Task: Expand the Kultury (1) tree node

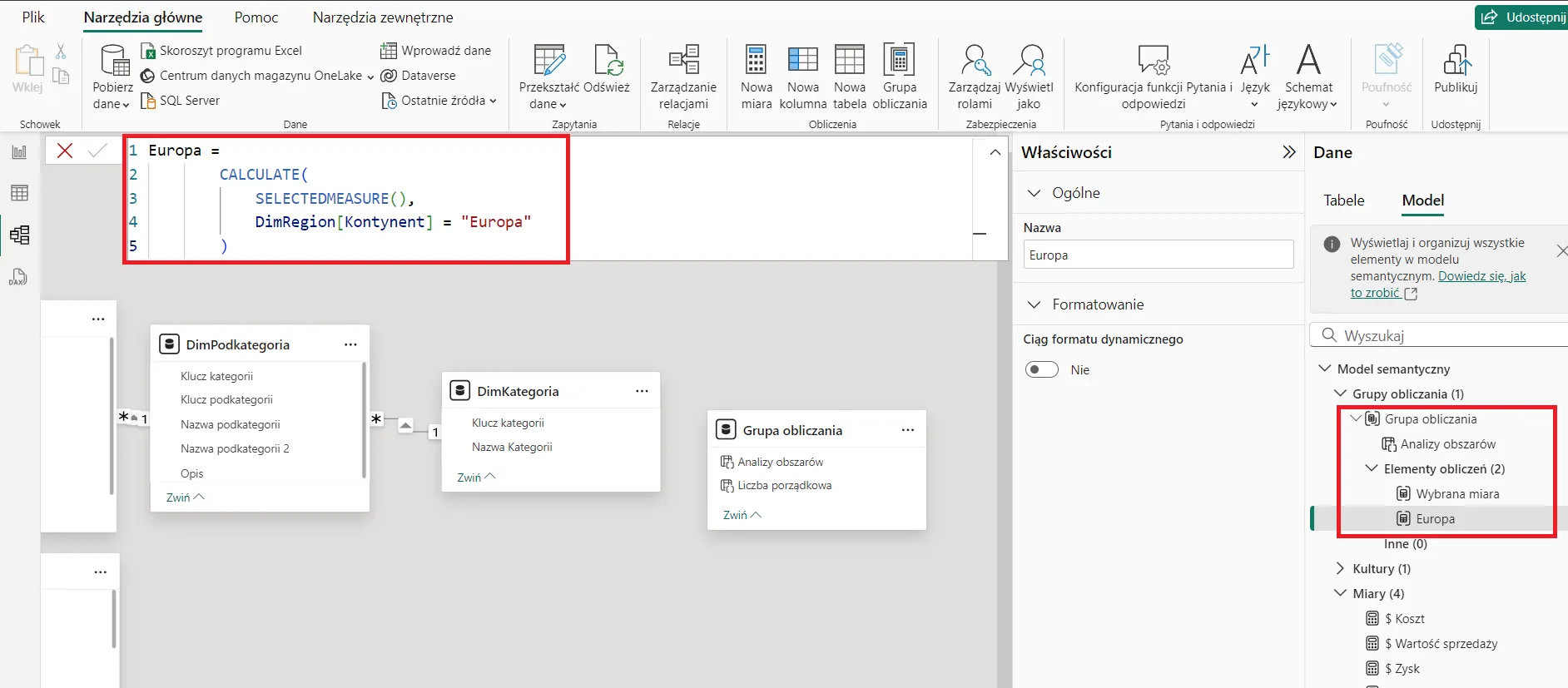Action: coord(1340,568)
